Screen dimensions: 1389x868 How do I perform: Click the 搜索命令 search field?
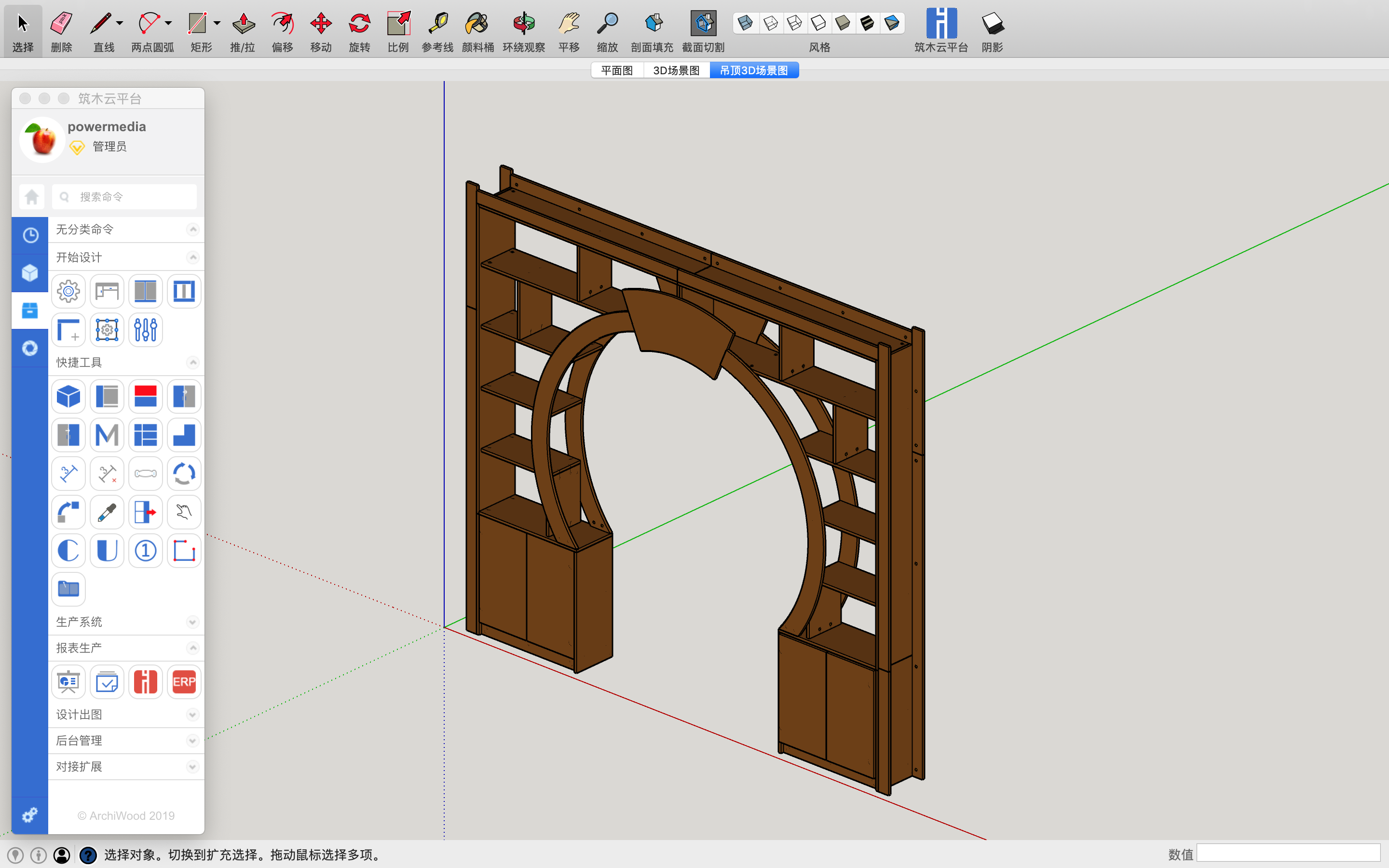pos(124,197)
